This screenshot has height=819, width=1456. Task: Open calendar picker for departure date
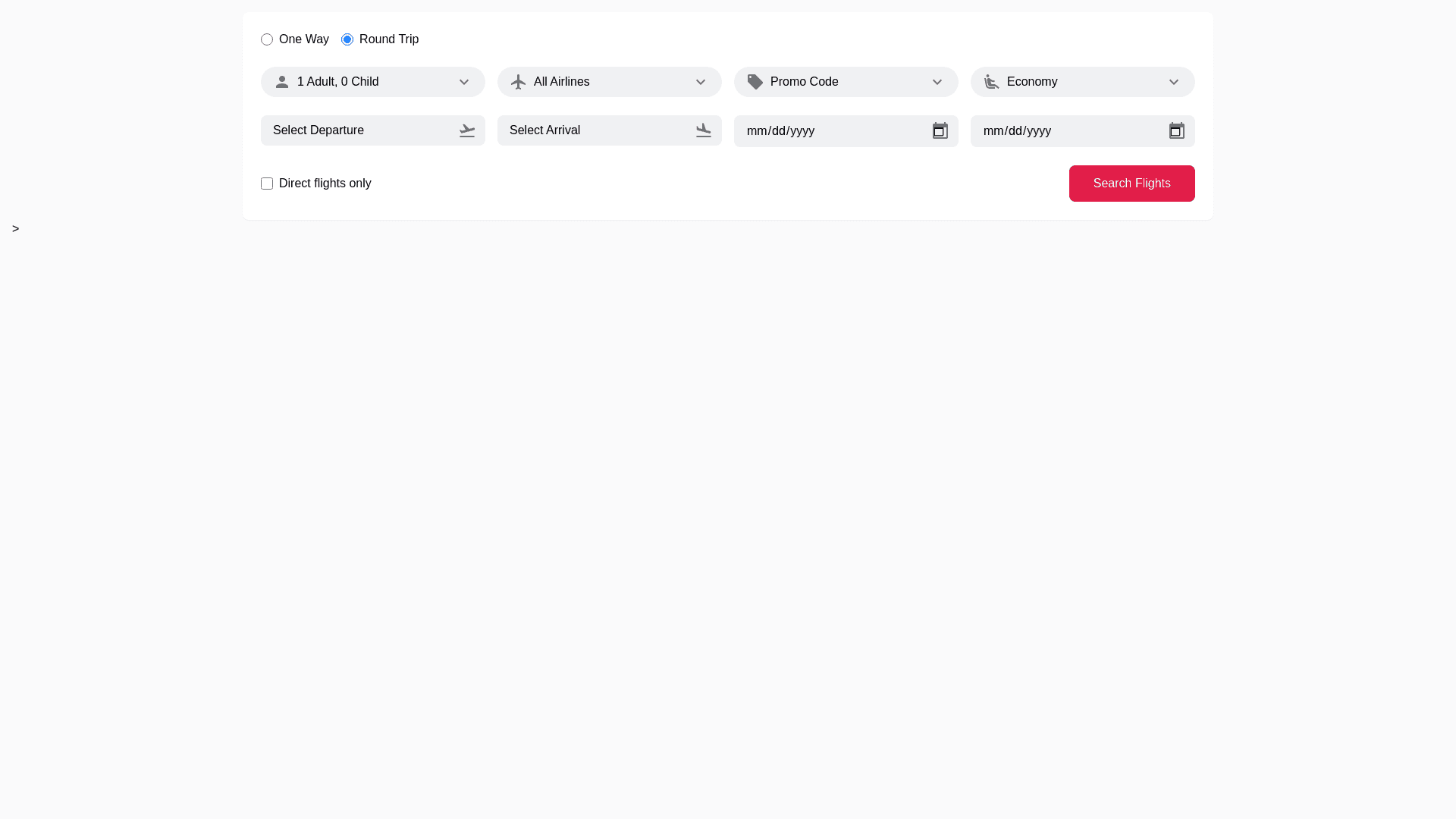point(940,131)
